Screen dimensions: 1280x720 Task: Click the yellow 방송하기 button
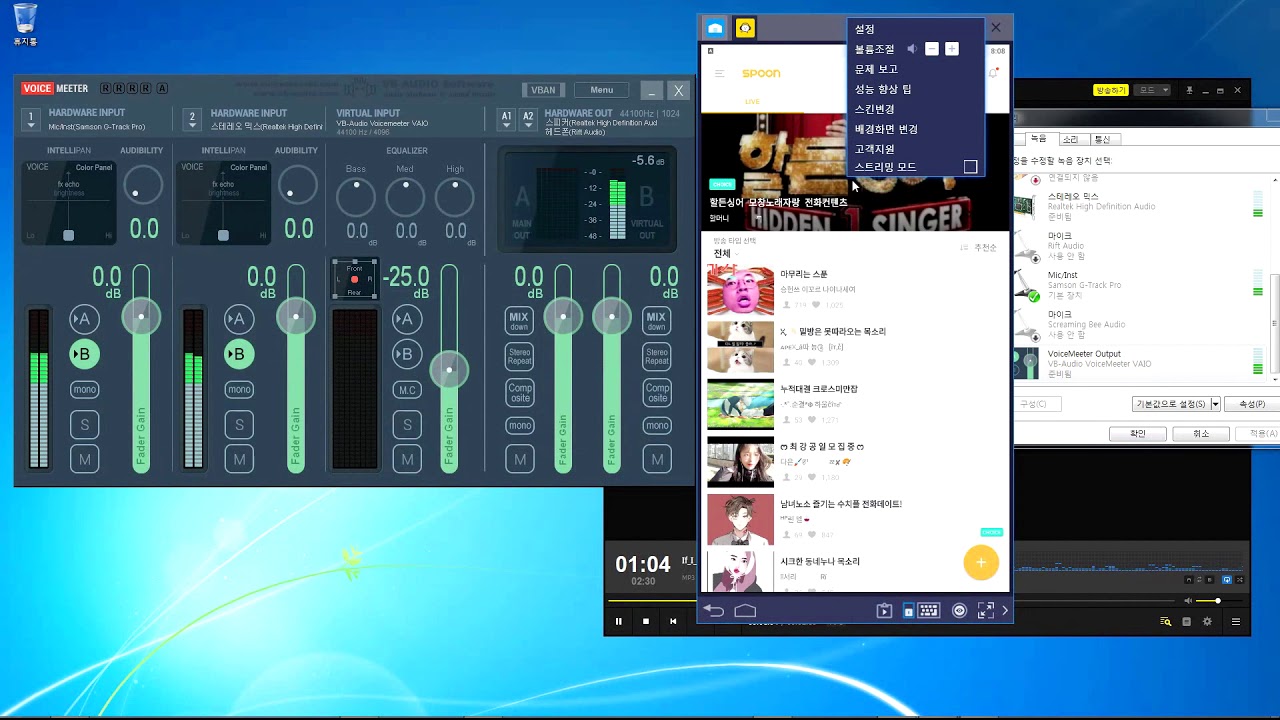[1111, 90]
